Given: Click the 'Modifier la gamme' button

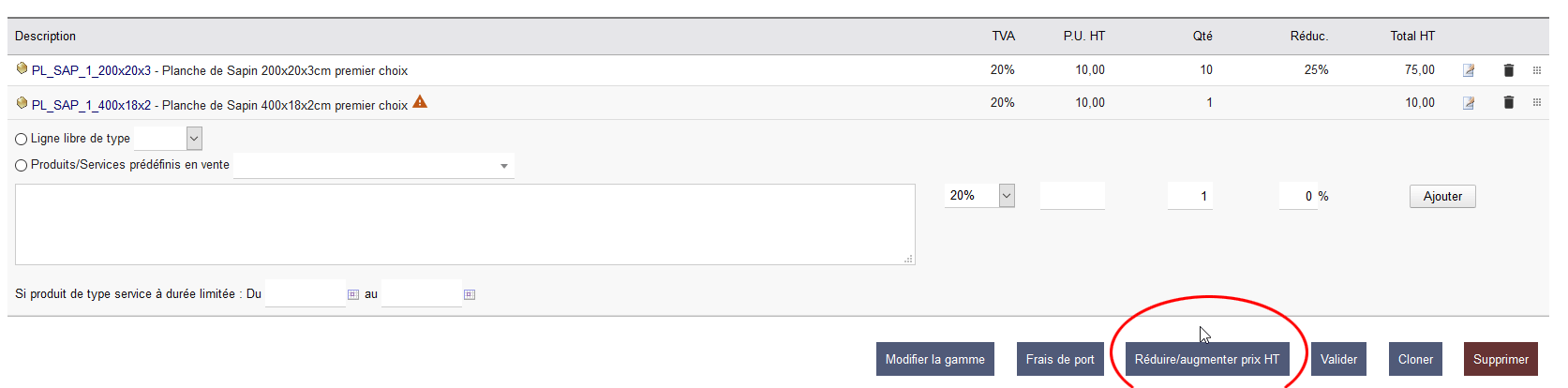Looking at the screenshot, I should (934, 359).
